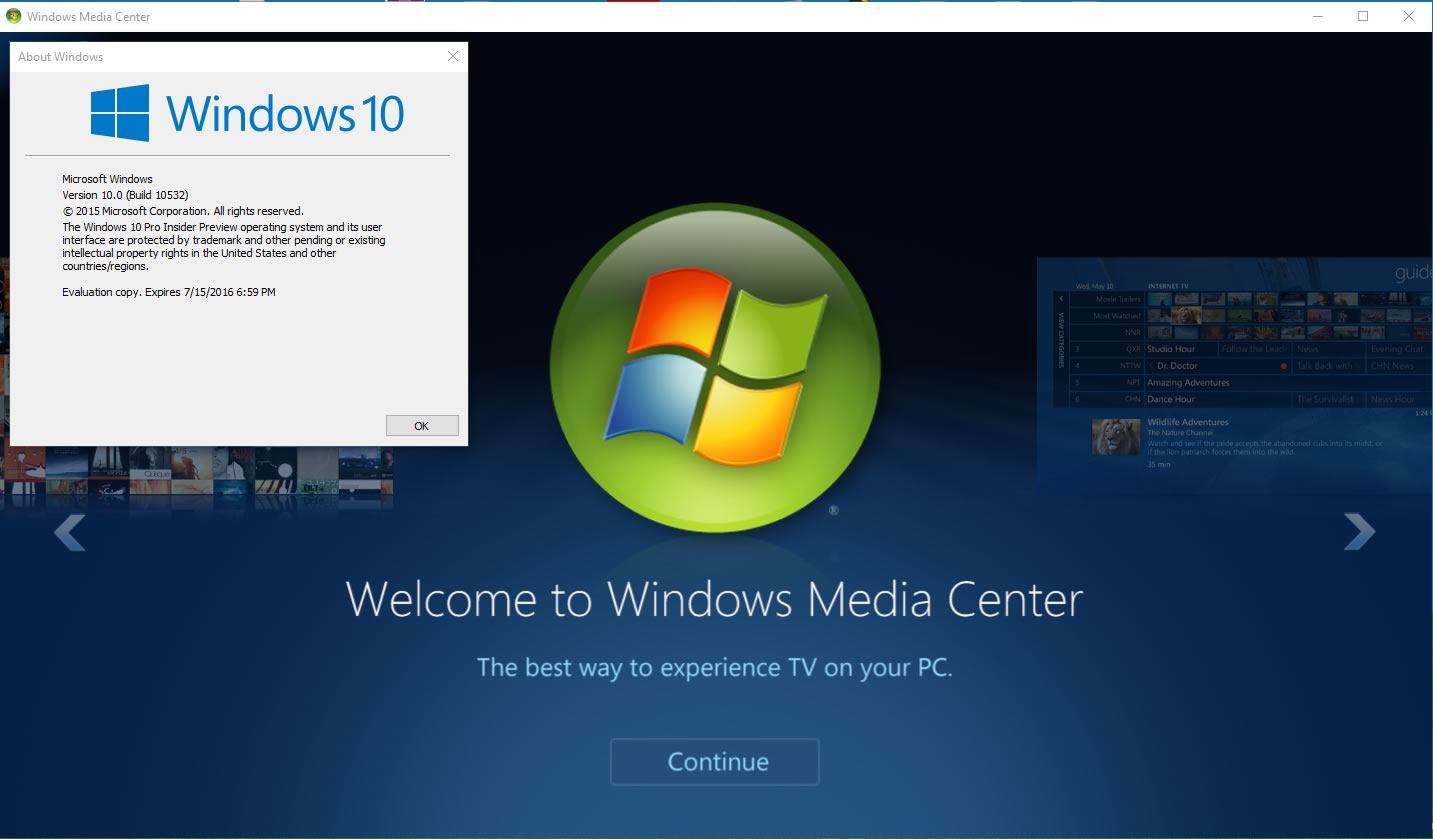
Task: Select the "Amazing Adventures" guide entry
Action: [x=1188, y=383]
